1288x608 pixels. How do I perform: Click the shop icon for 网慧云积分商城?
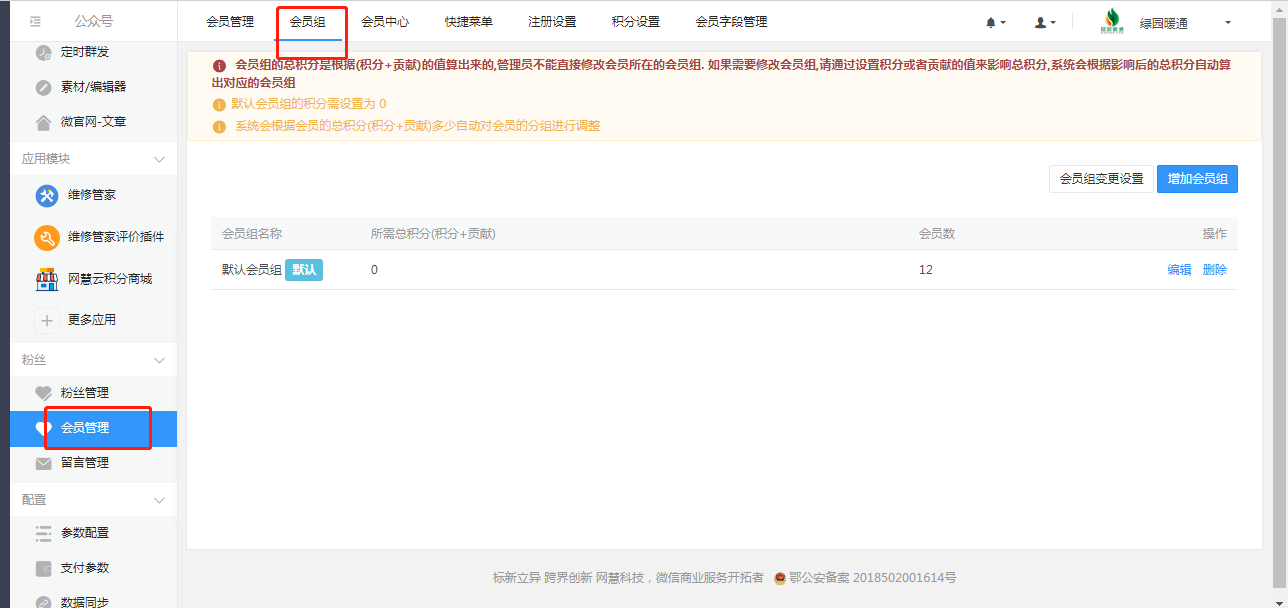tap(46, 279)
